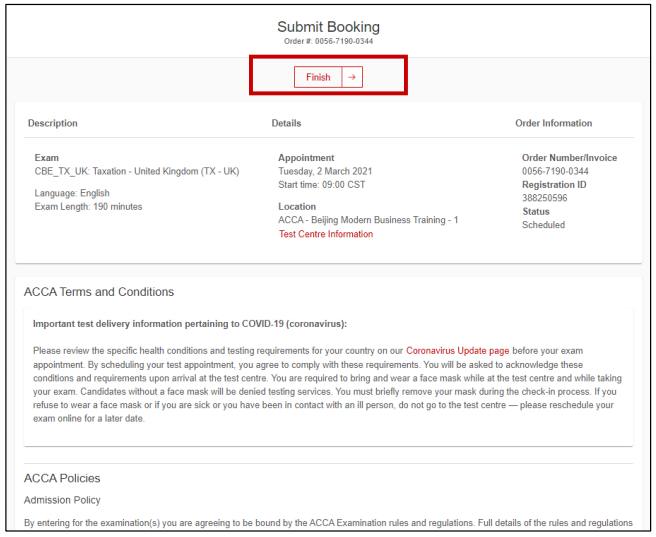Image resolution: width=656 pixels, height=537 pixels.
Task: Click the right arrow icon beside Finish
Action: 351,77
